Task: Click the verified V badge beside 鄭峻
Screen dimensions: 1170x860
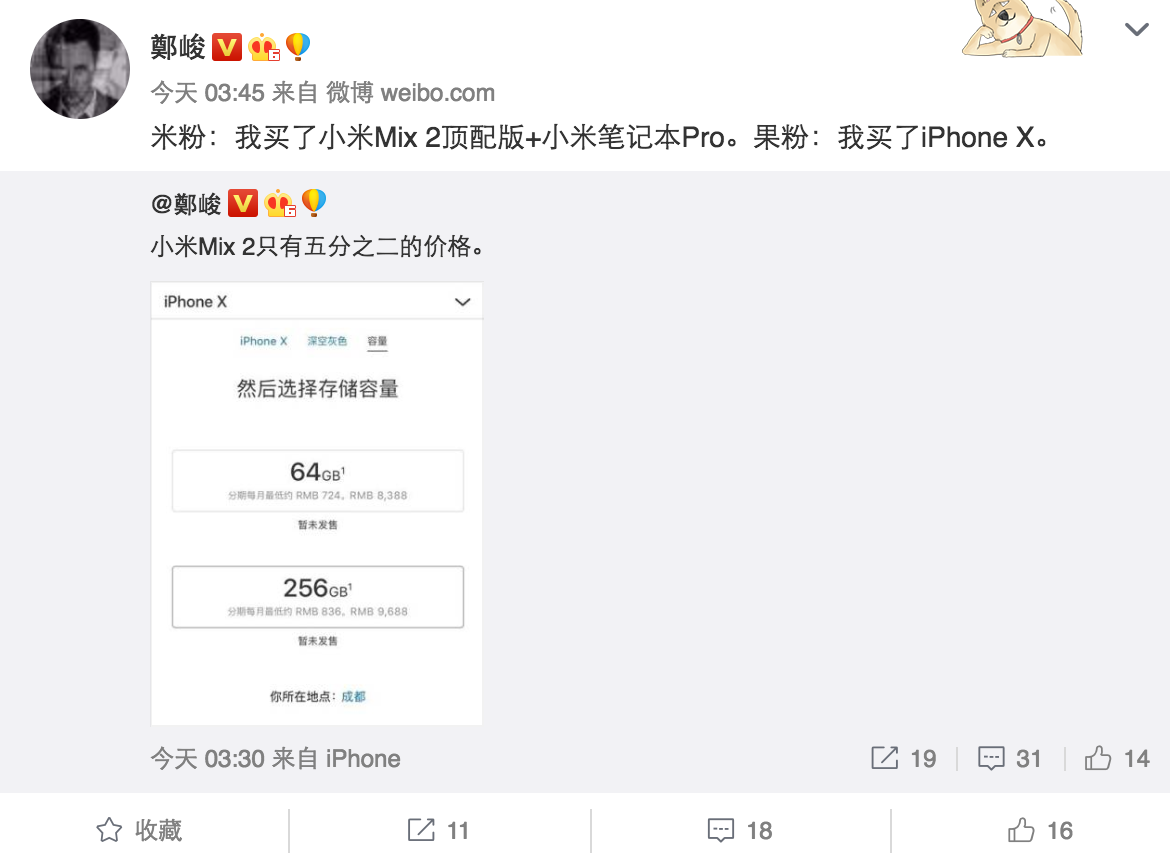Action: [227, 47]
